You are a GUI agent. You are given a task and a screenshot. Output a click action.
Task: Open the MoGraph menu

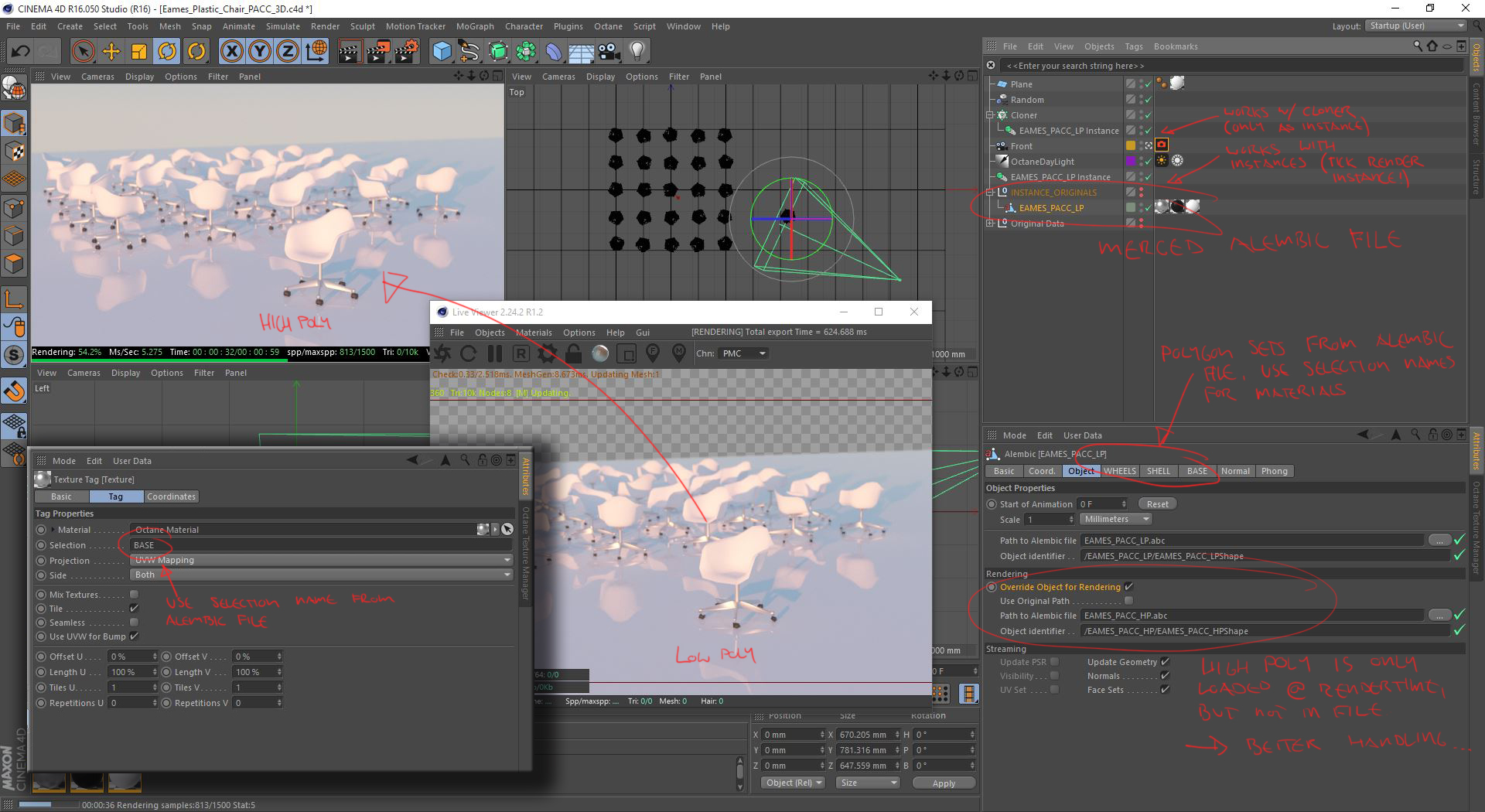[475, 26]
